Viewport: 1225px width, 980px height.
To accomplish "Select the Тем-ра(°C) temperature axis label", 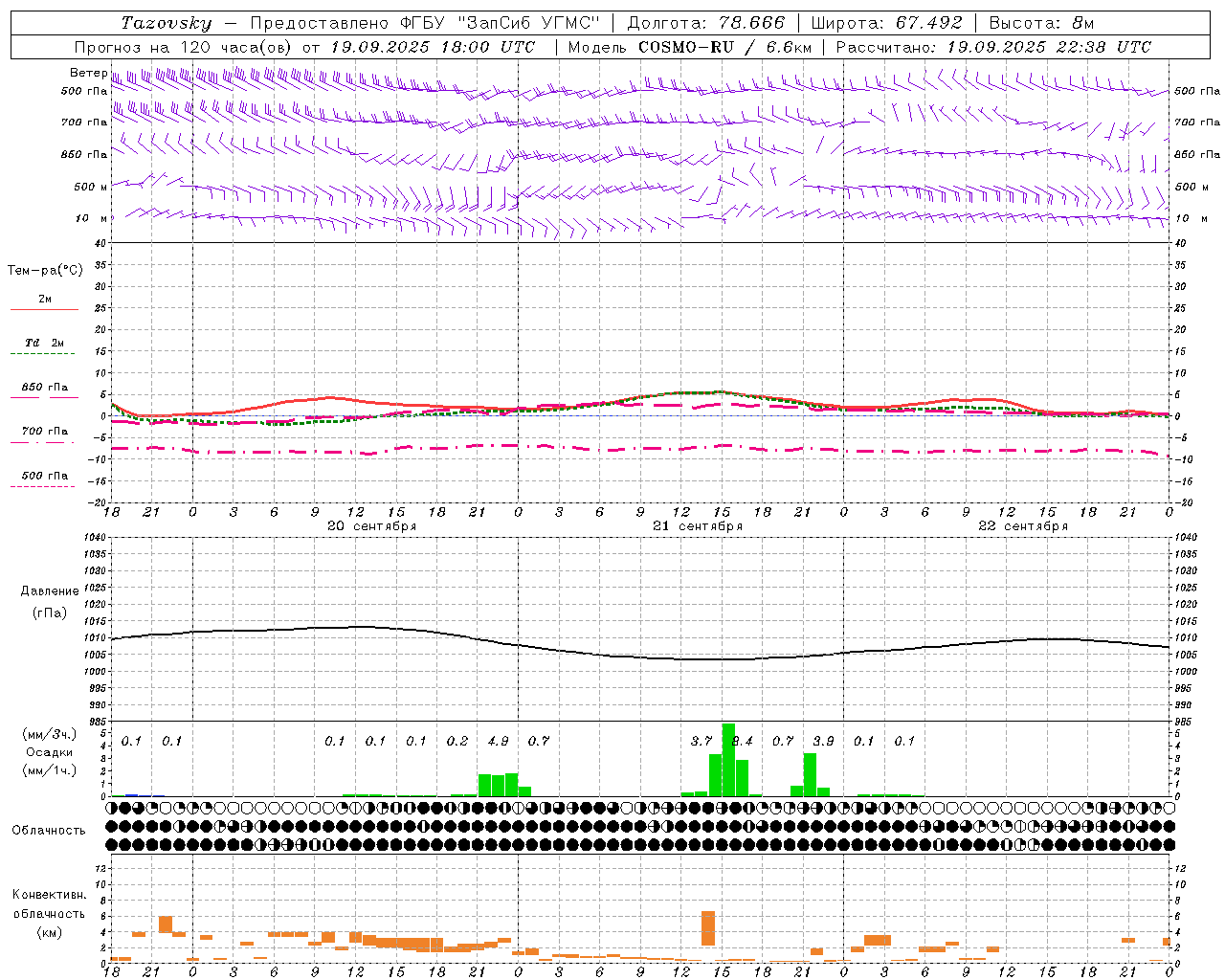I will click(x=45, y=271).
